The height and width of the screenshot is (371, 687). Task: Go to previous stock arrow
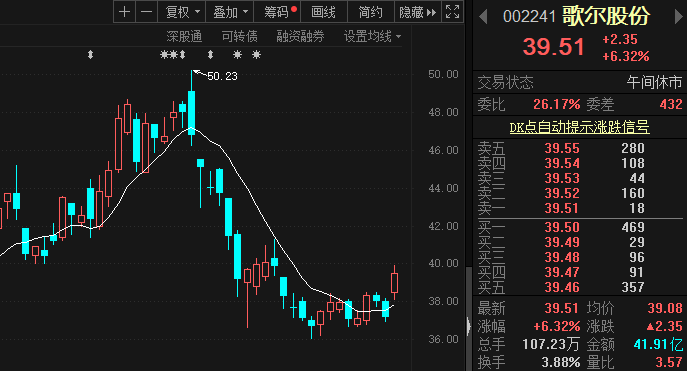483,17
